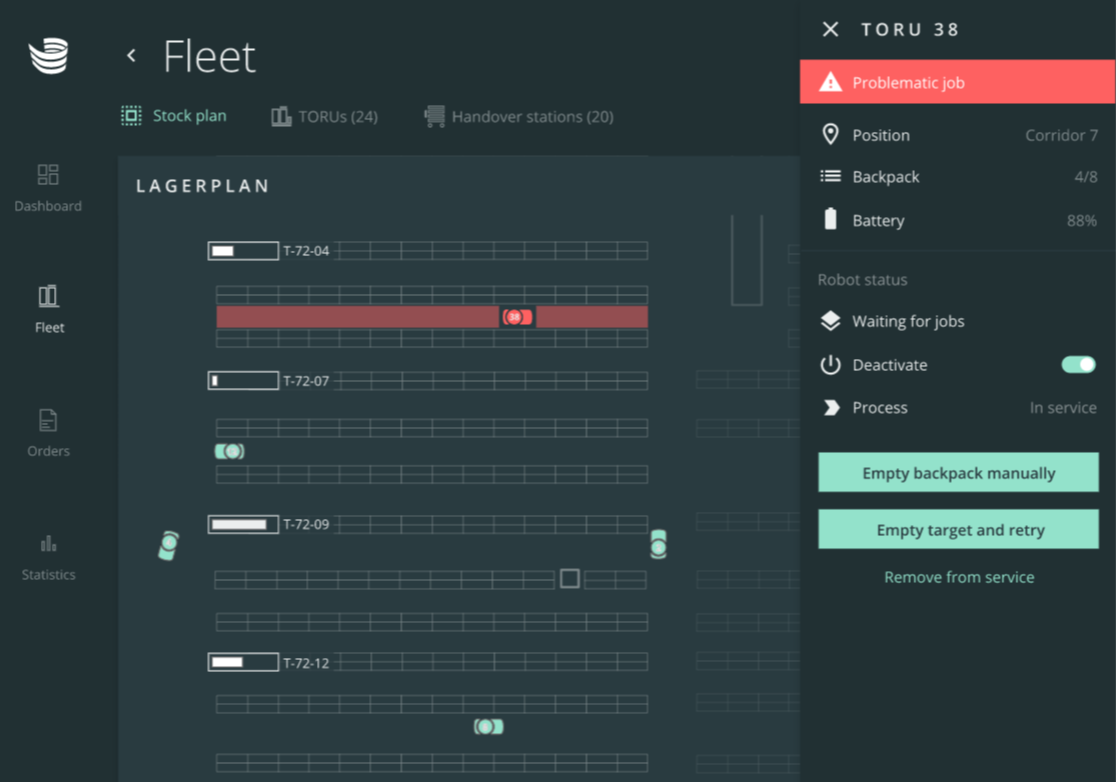Click the red TORU 38 robot icon
Image resolution: width=1116 pixels, height=782 pixels.
point(517,317)
